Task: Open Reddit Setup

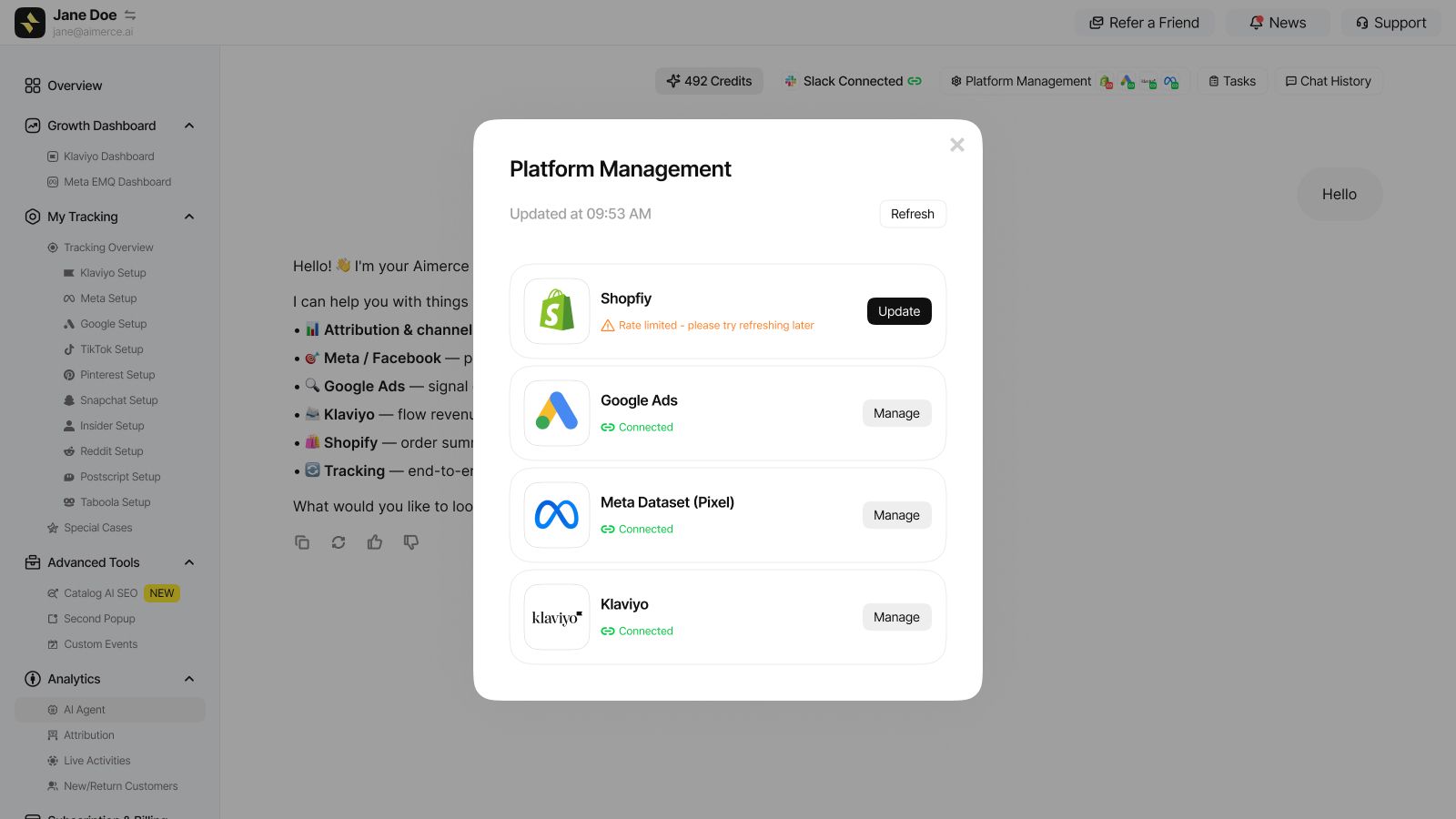Action: (110, 451)
